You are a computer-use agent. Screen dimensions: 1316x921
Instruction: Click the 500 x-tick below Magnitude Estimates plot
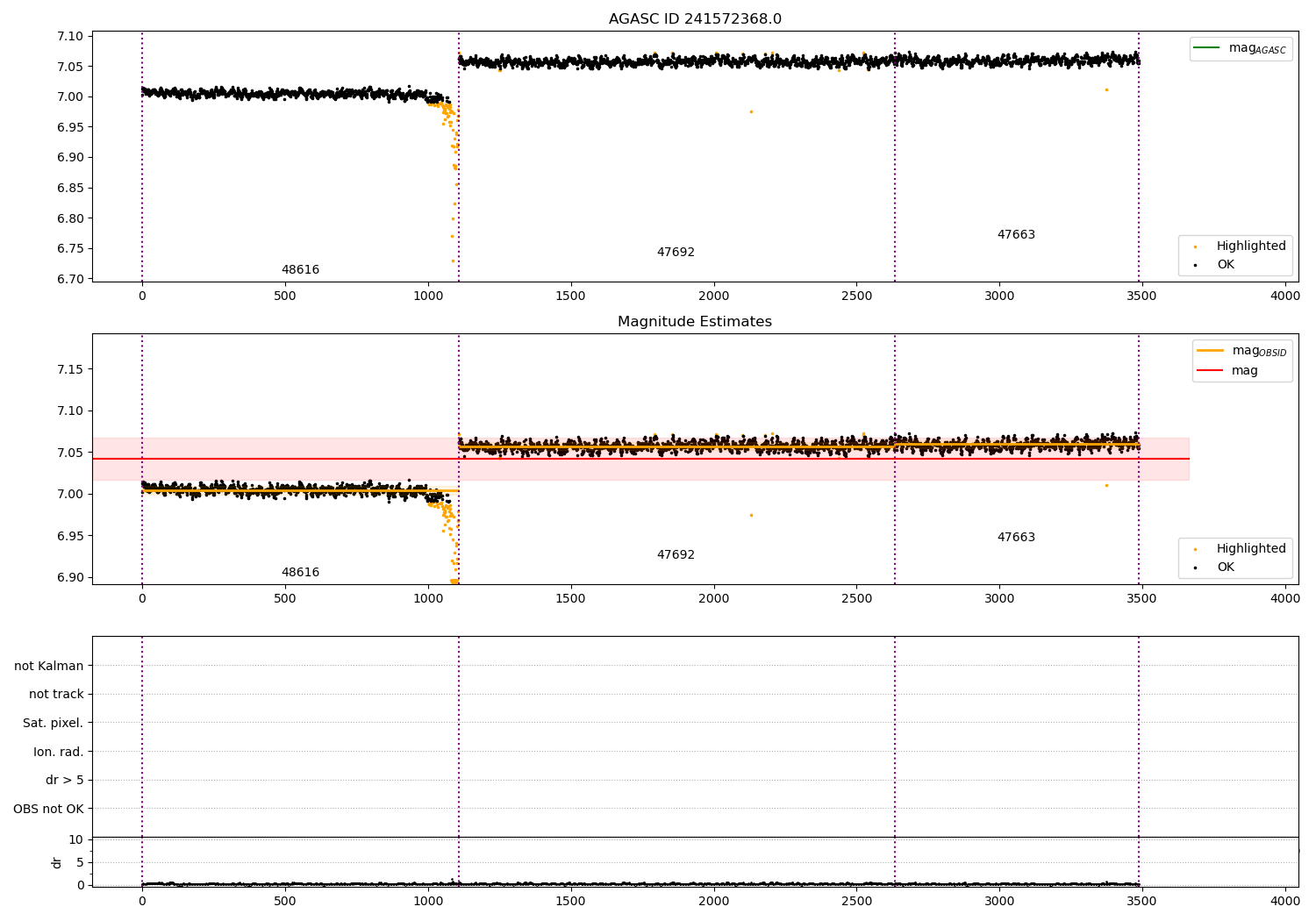click(x=285, y=598)
